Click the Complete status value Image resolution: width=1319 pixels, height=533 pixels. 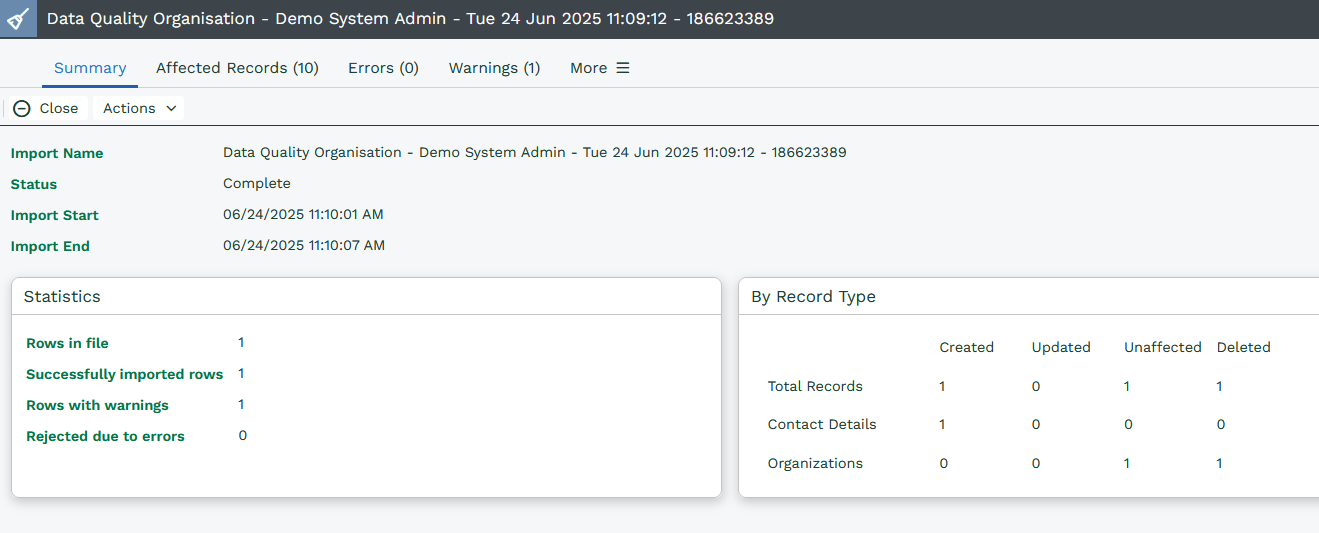257,184
